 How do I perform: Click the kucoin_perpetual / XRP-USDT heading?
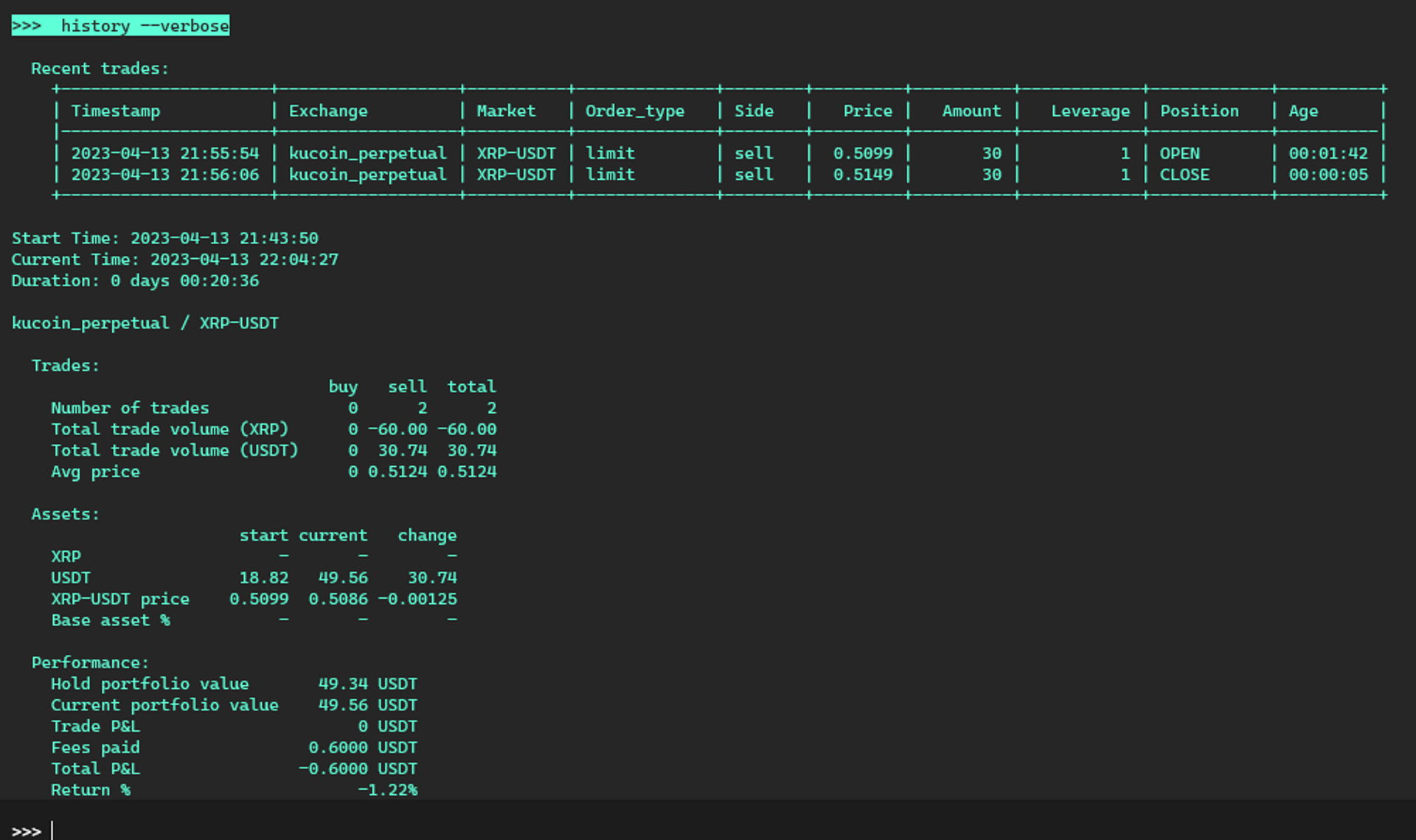[145, 323]
